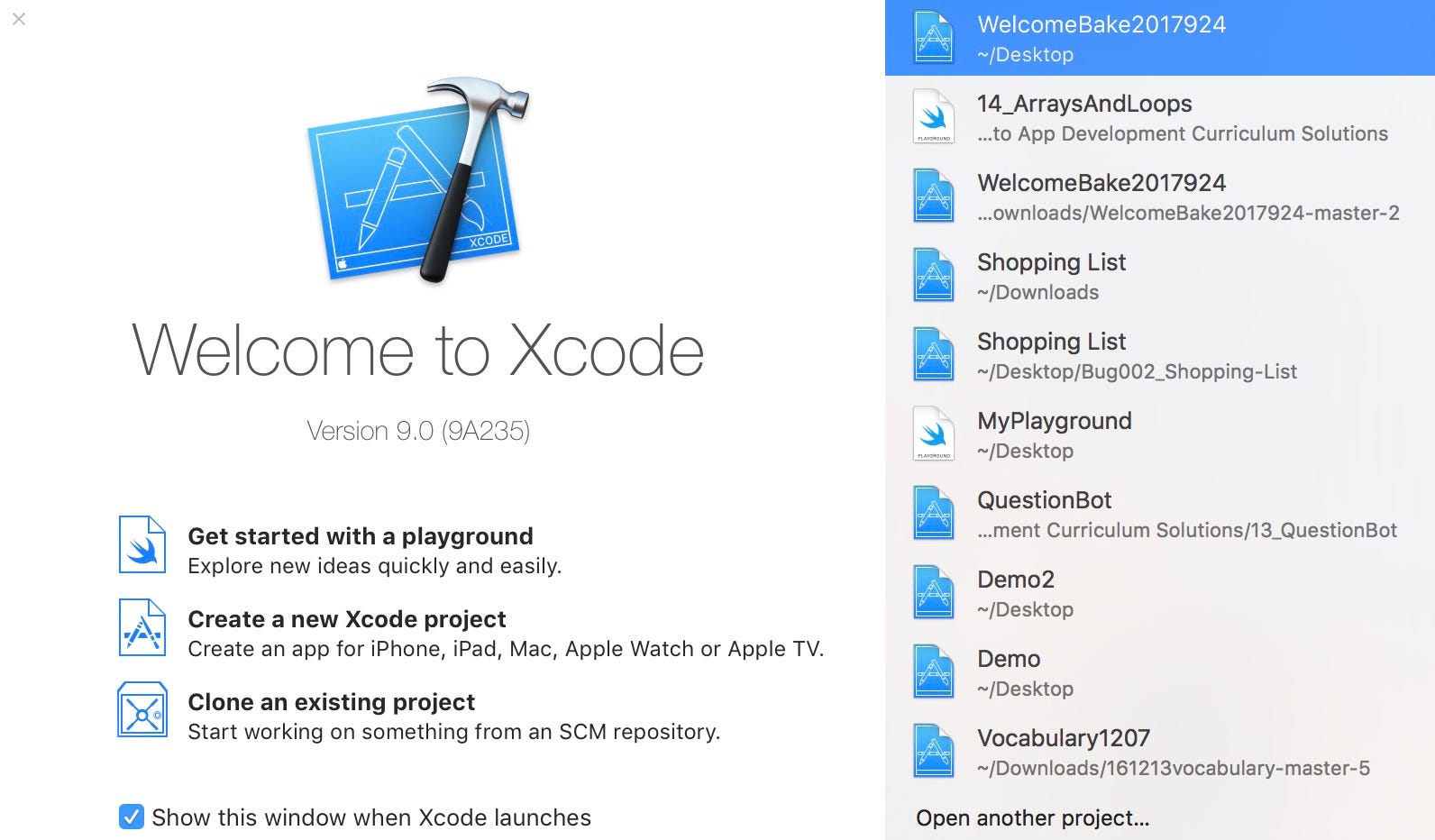Open another project from the recents list
Screen dimensions: 1435x840
pyautogui.click(x=1033, y=817)
